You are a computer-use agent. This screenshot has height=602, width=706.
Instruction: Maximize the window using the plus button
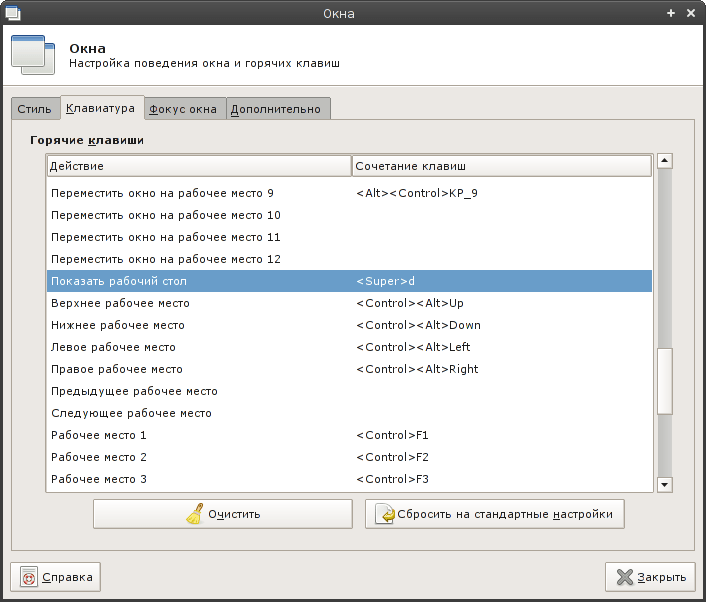pyautogui.click(x=671, y=14)
